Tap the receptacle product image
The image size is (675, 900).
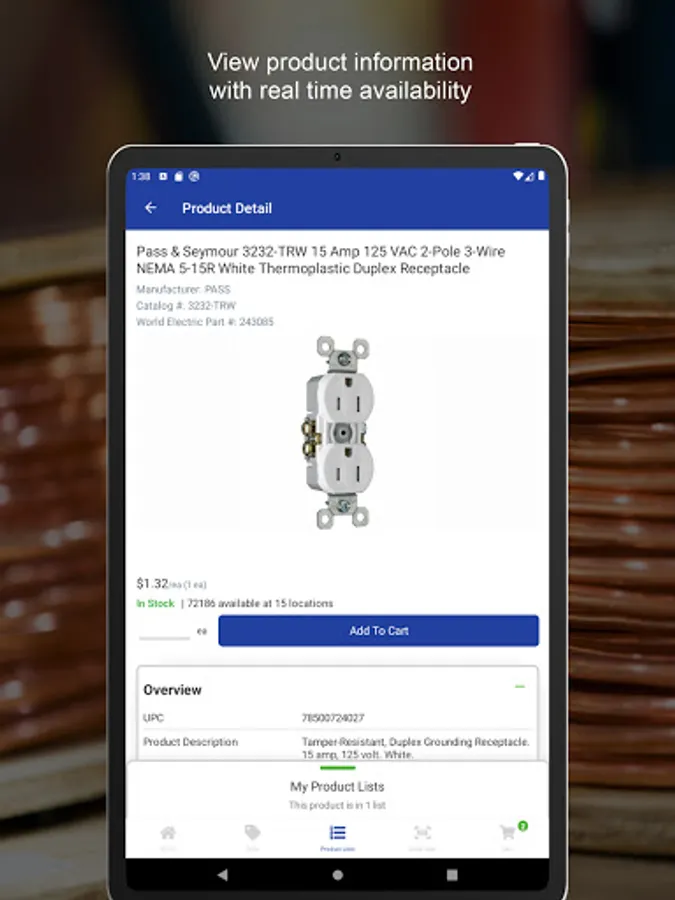click(339, 433)
